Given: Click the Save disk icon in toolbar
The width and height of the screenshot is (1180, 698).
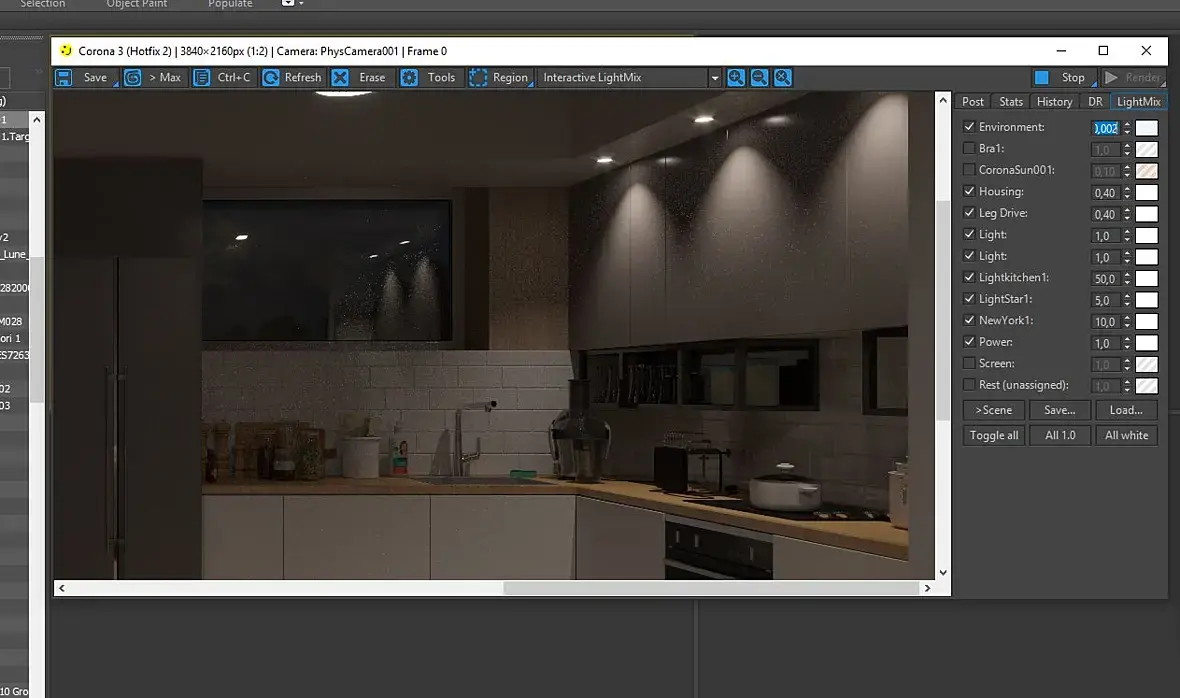Looking at the screenshot, I should point(64,77).
